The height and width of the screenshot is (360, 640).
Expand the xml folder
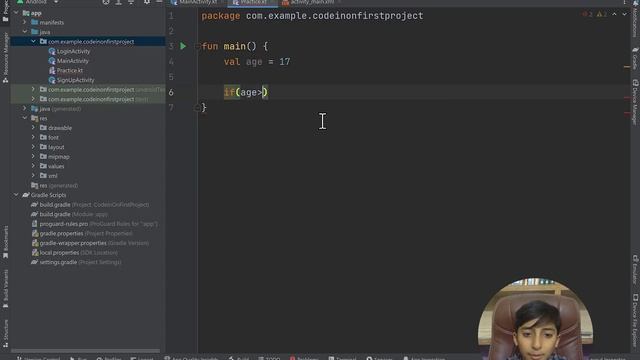tap(33, 176)
